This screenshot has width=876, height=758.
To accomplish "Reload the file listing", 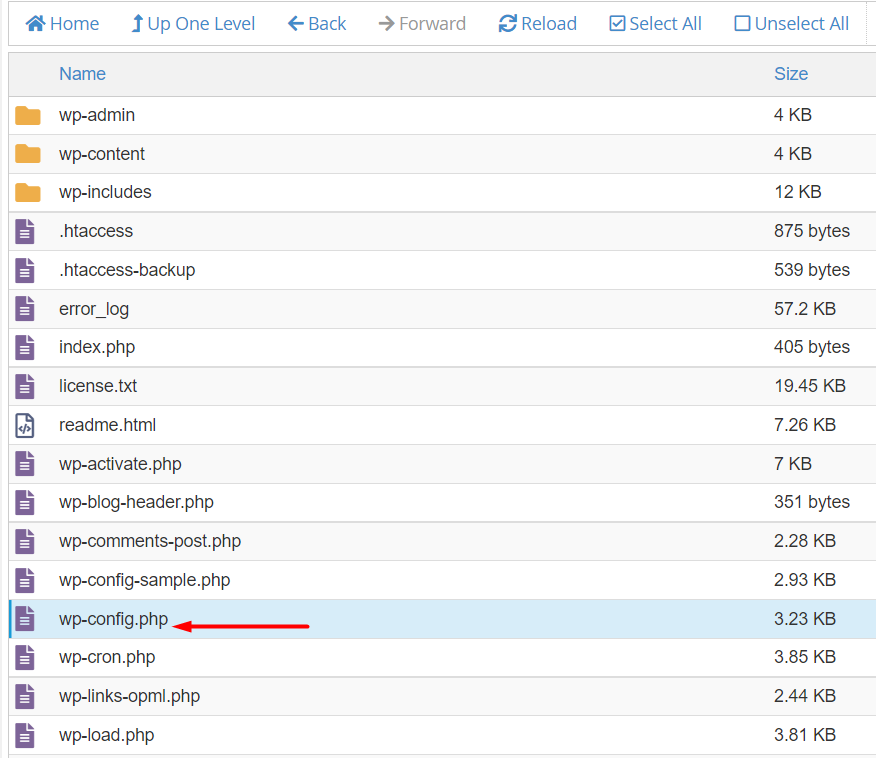I will point(537,23).
